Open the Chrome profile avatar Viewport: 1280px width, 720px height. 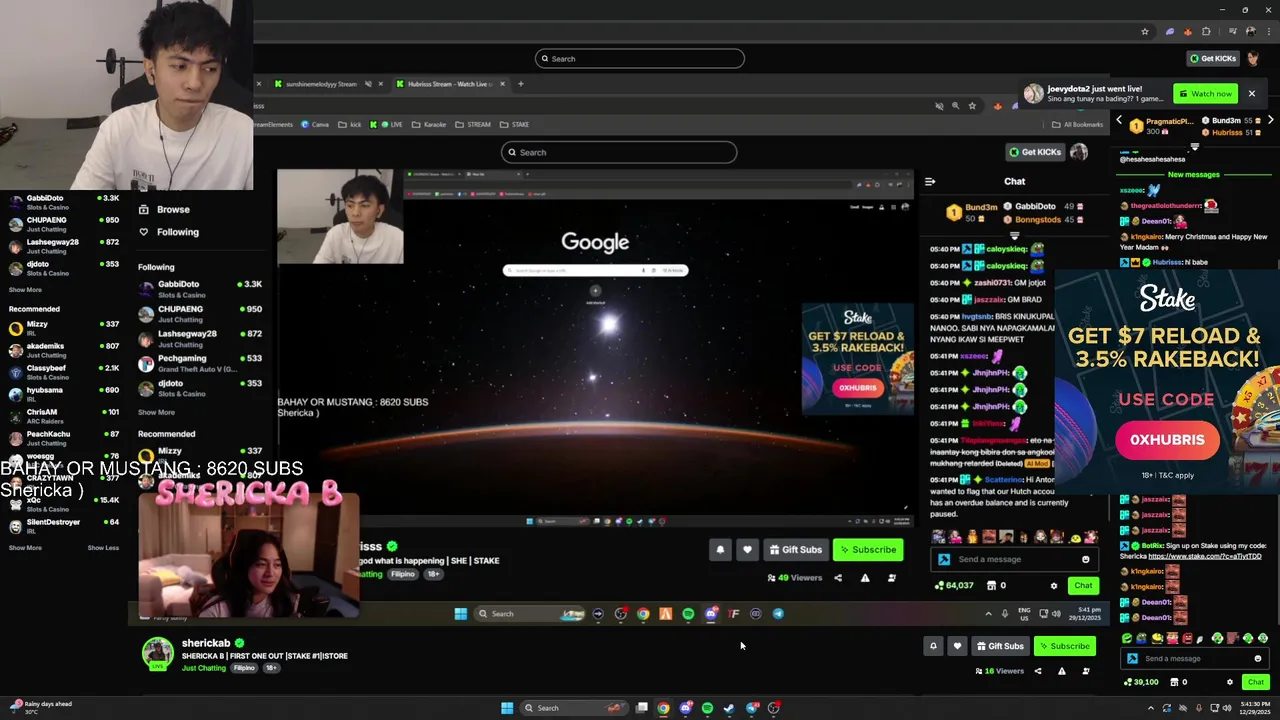coord(1251,31)
